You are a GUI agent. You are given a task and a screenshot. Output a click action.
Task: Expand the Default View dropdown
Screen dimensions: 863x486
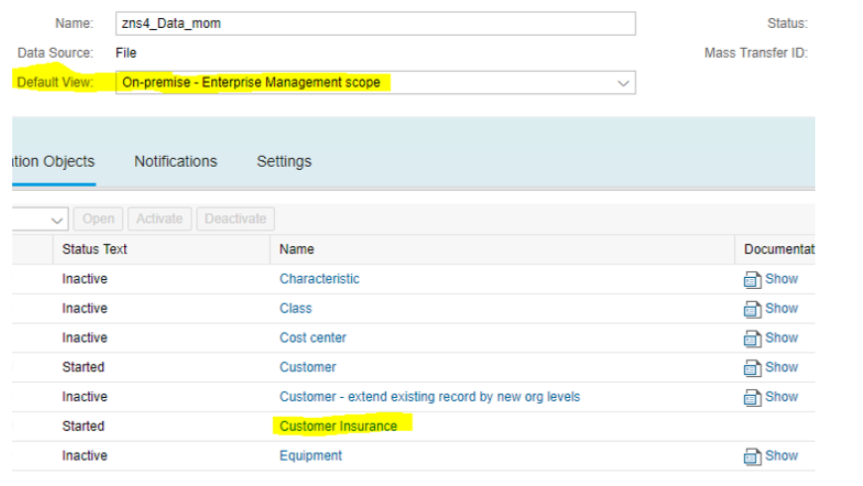point(624,83)
